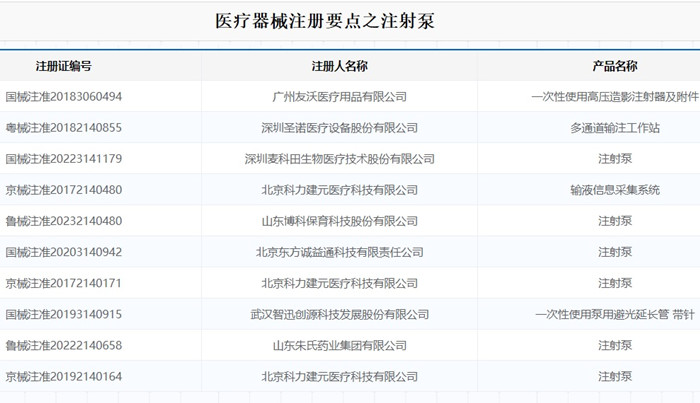Select registrant 山东博科保育科技股份有限公司
Screen dimensions: 700x403
339,221
